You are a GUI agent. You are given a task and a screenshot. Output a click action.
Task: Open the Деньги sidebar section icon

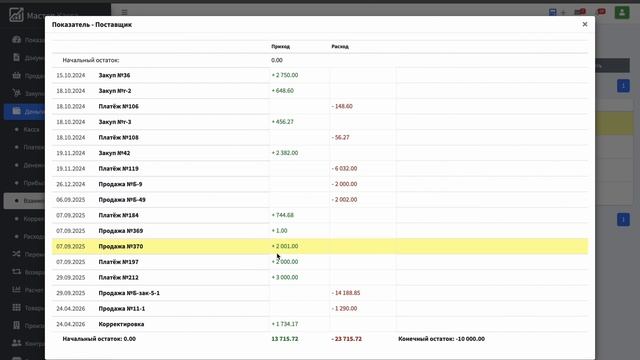tap(16, 111)
